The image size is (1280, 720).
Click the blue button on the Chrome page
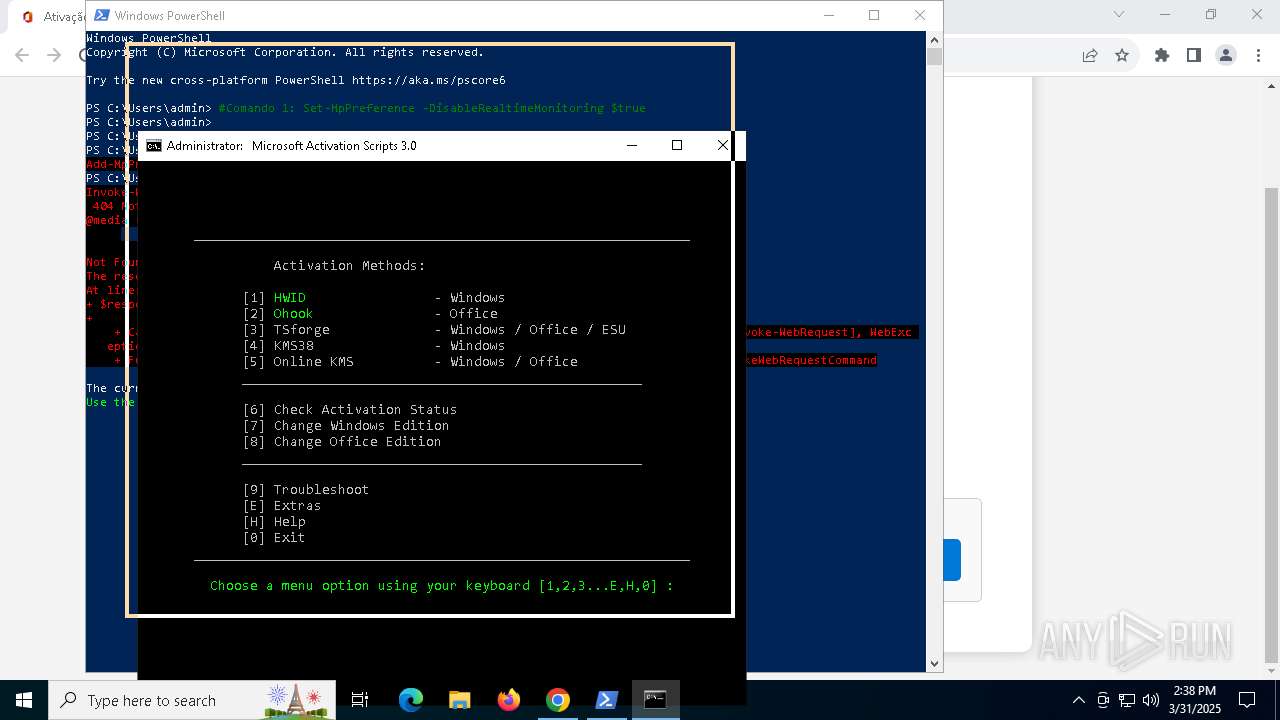pos(951,560)
